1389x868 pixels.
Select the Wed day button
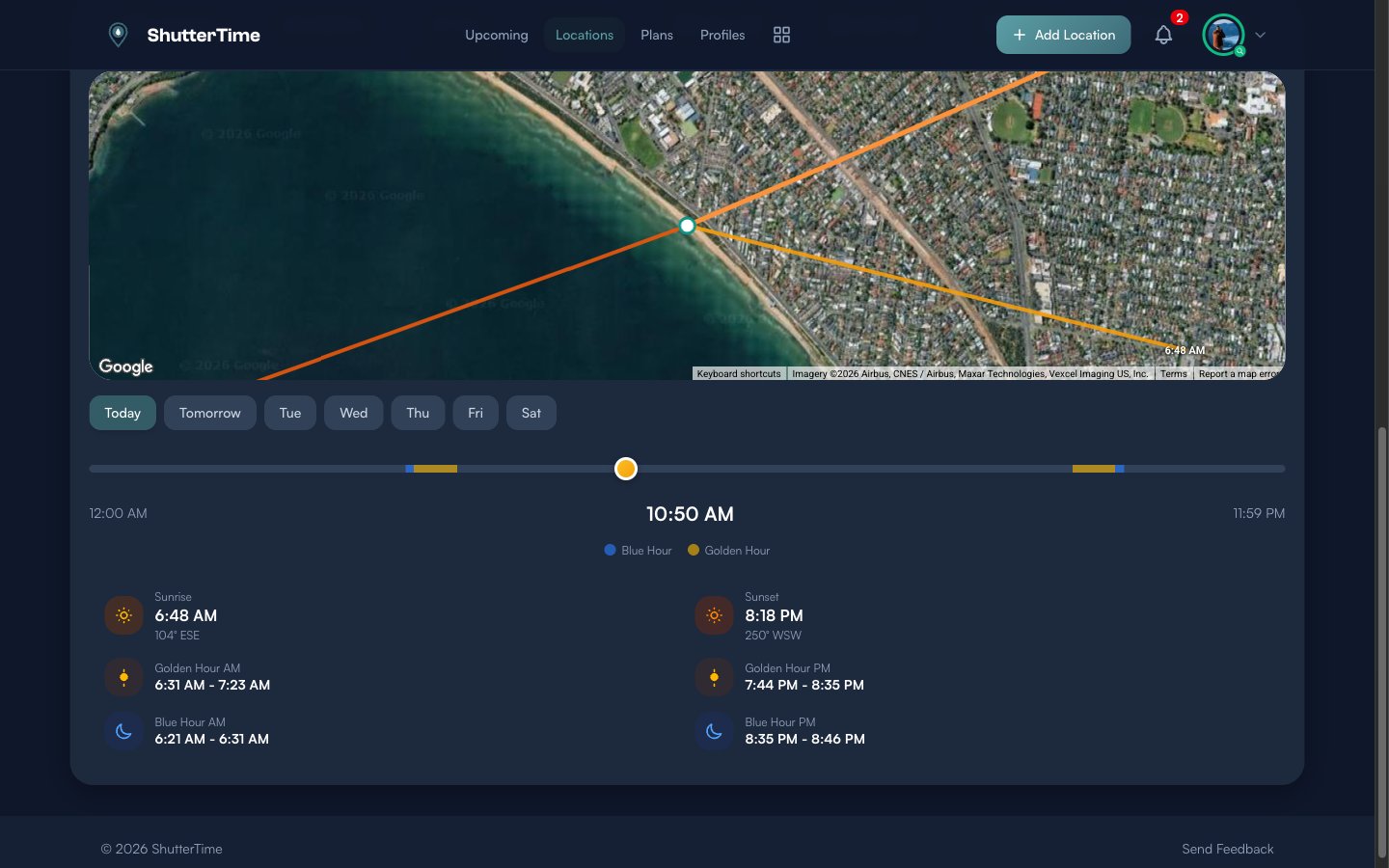[x=354, y=413]
